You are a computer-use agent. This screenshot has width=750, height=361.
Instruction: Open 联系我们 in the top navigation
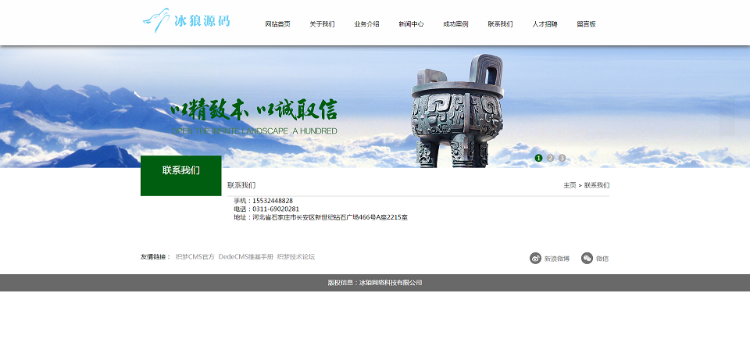coord(500,24)
